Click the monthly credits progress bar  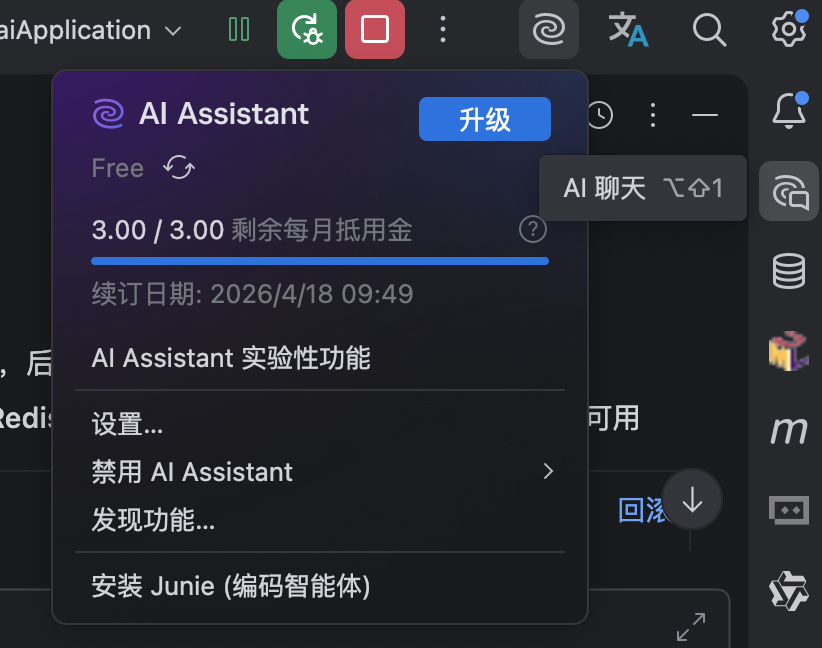pyautogui.click(x=320, y=261)
